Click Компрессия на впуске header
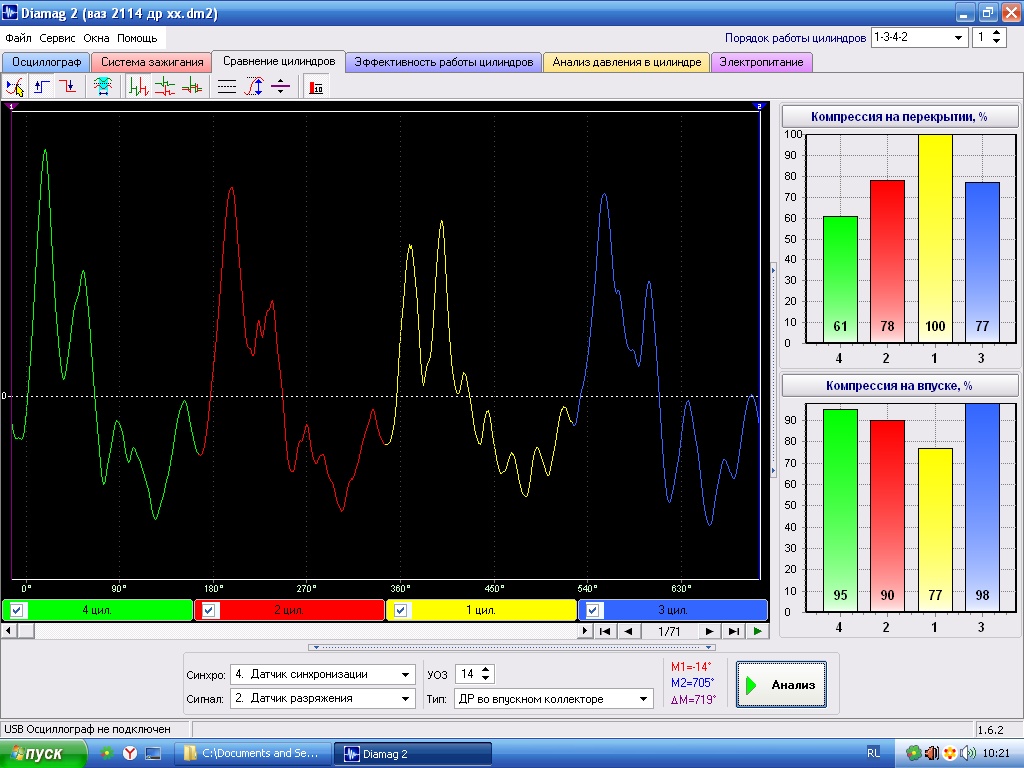Image resolution: width=1024 pixels, height=768 pixels. pyautogui.click(x=899, y=386)
